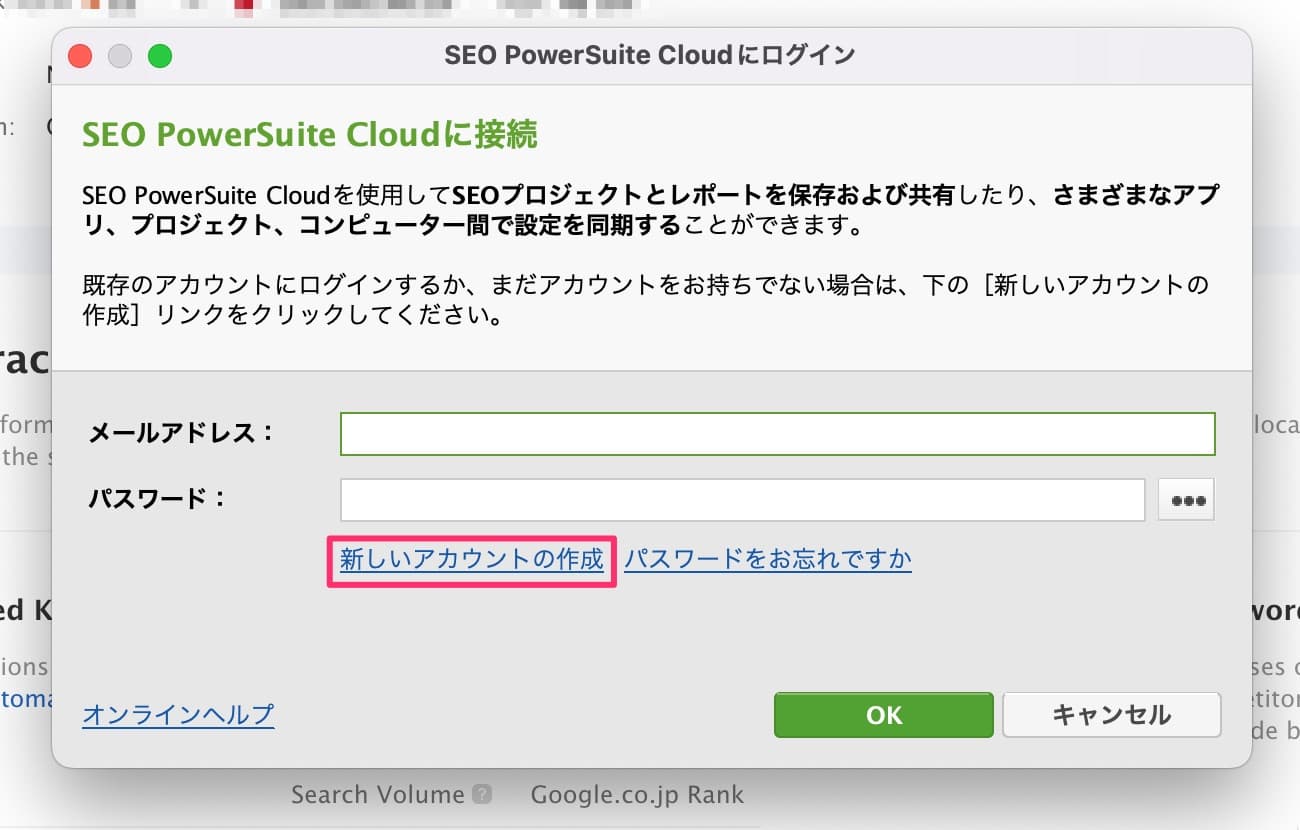Click the メールアドレス input field
Viewport: 1300px width, 830px height.
(777, 434)
